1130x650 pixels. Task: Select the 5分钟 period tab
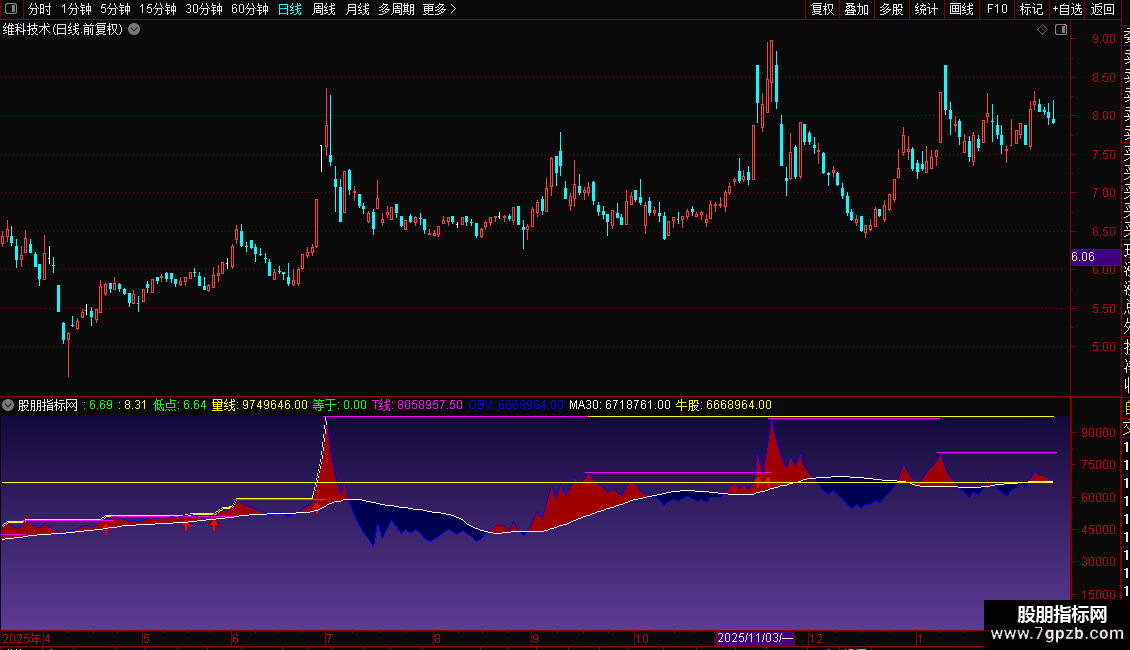pyautogui.click(x=115, y=9)
